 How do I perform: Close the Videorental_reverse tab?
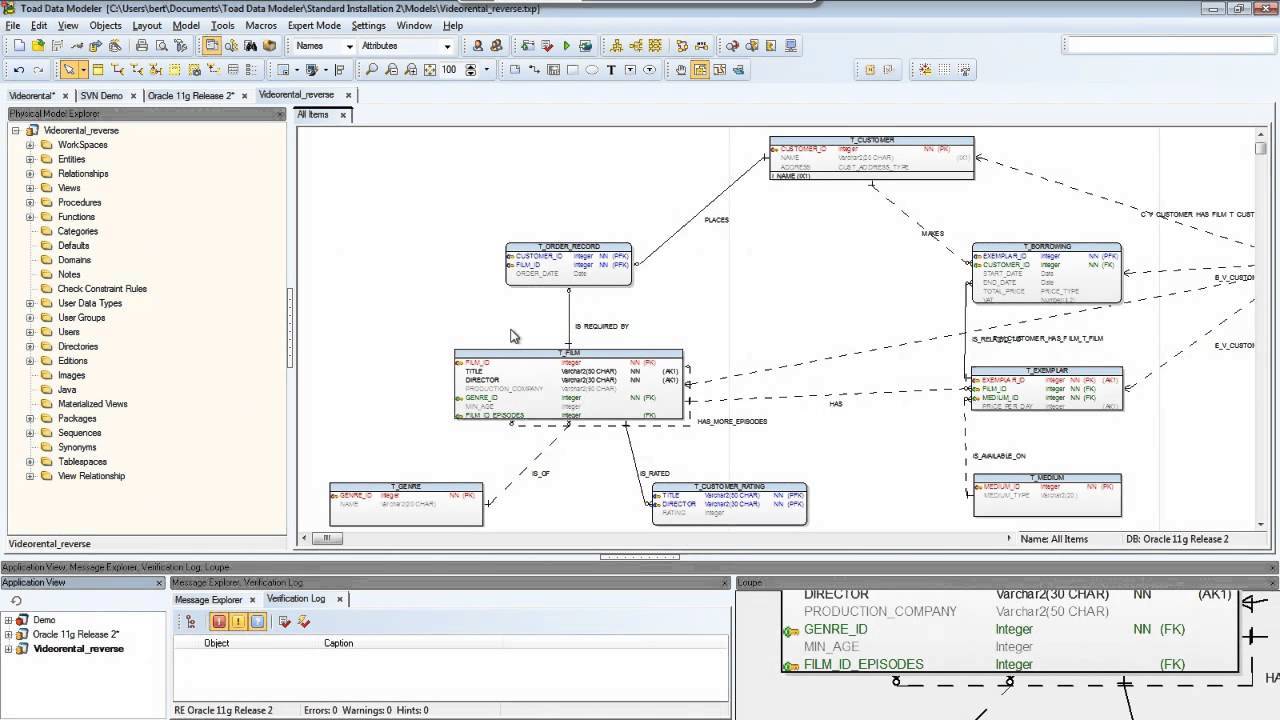348,95
